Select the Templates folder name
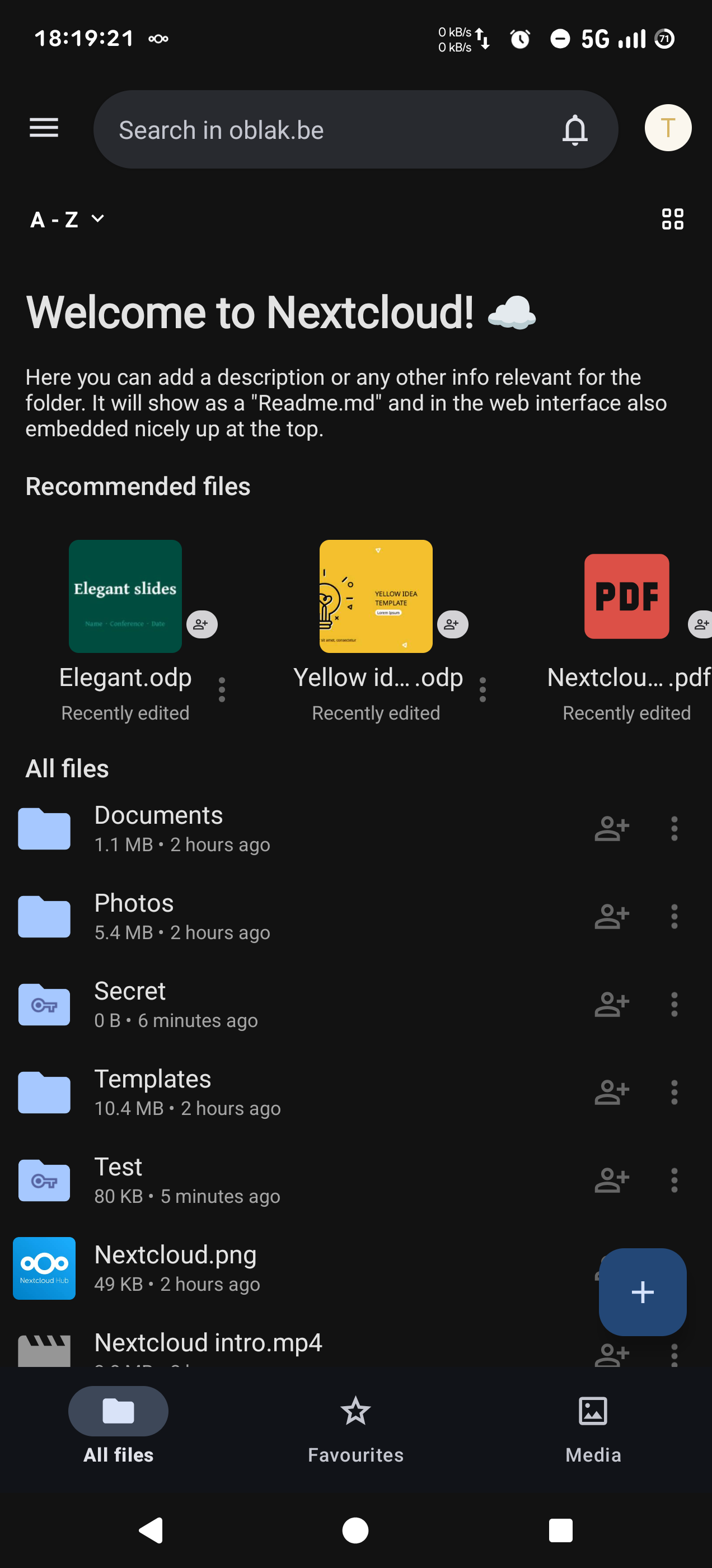 point(152,1079)
